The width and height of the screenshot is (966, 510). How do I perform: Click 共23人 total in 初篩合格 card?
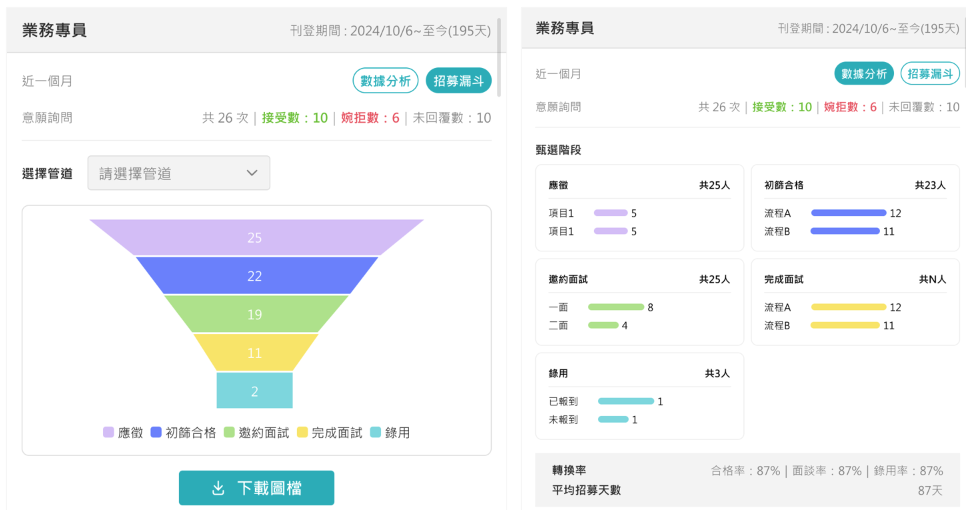(930, 185)
